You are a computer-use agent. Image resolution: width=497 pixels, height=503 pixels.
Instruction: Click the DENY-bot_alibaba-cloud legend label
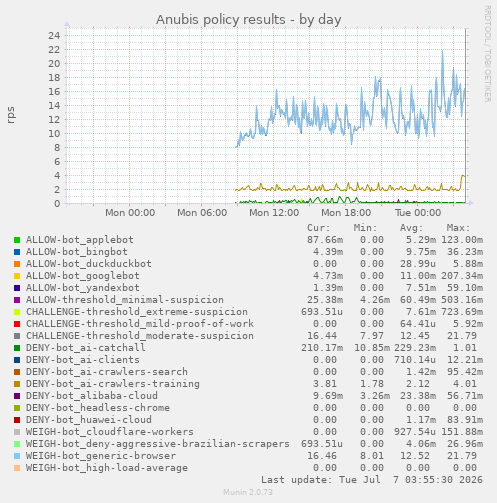pyautogui.click(x=92, y=396)
